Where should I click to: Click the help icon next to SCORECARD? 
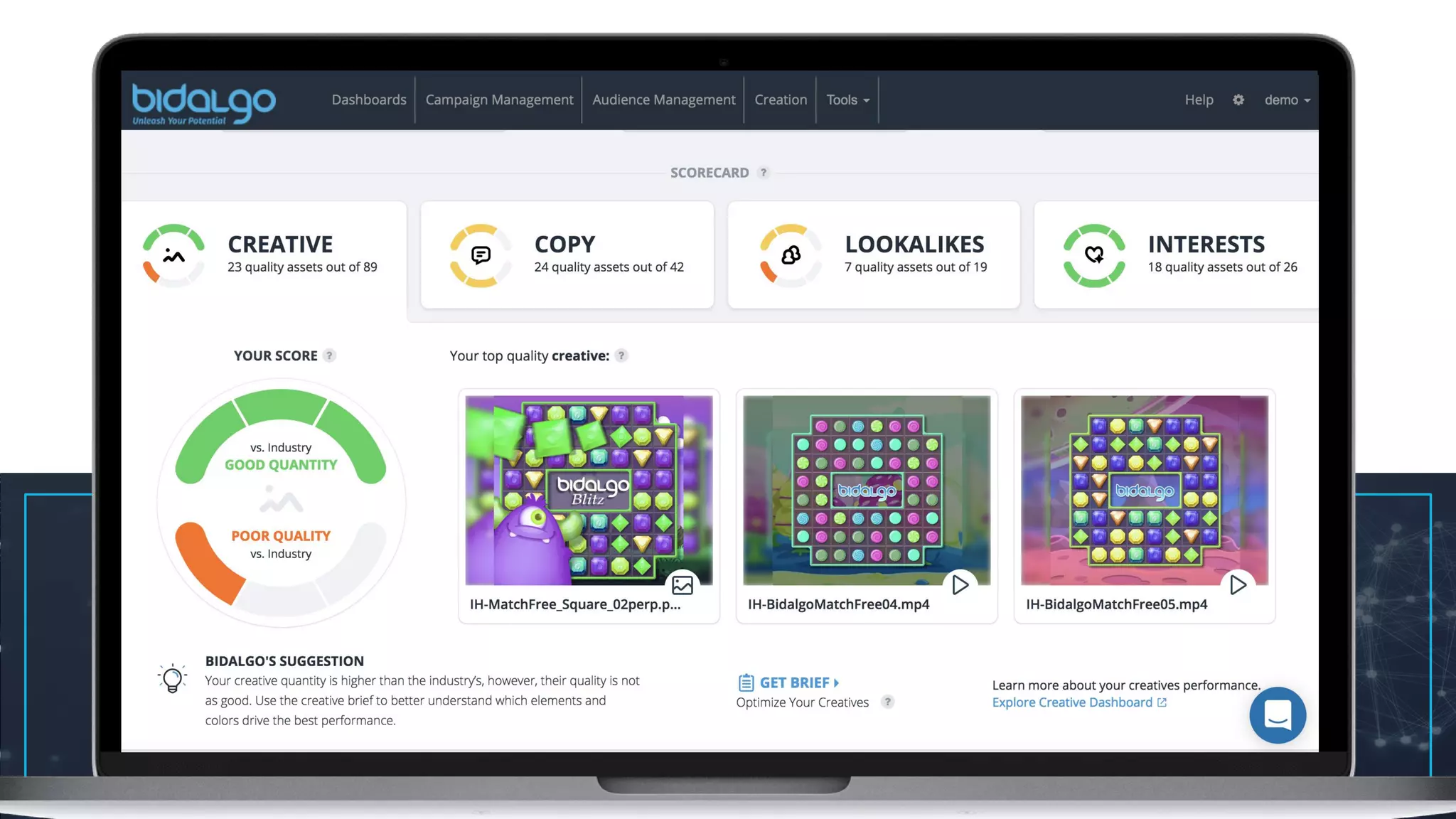pos(764,173)
